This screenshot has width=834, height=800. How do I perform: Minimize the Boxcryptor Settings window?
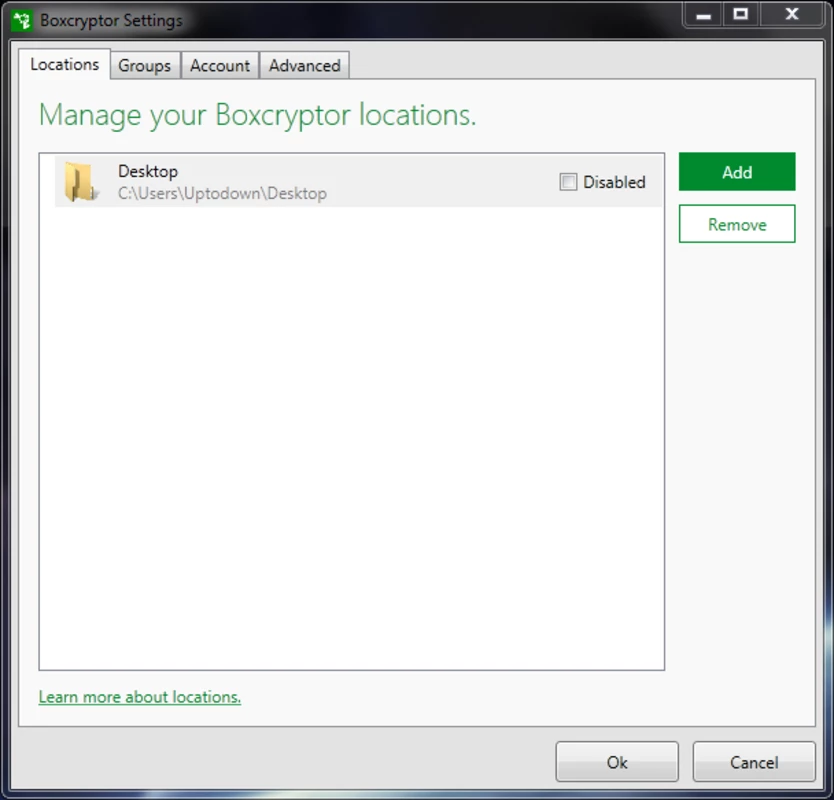point(703,15)
